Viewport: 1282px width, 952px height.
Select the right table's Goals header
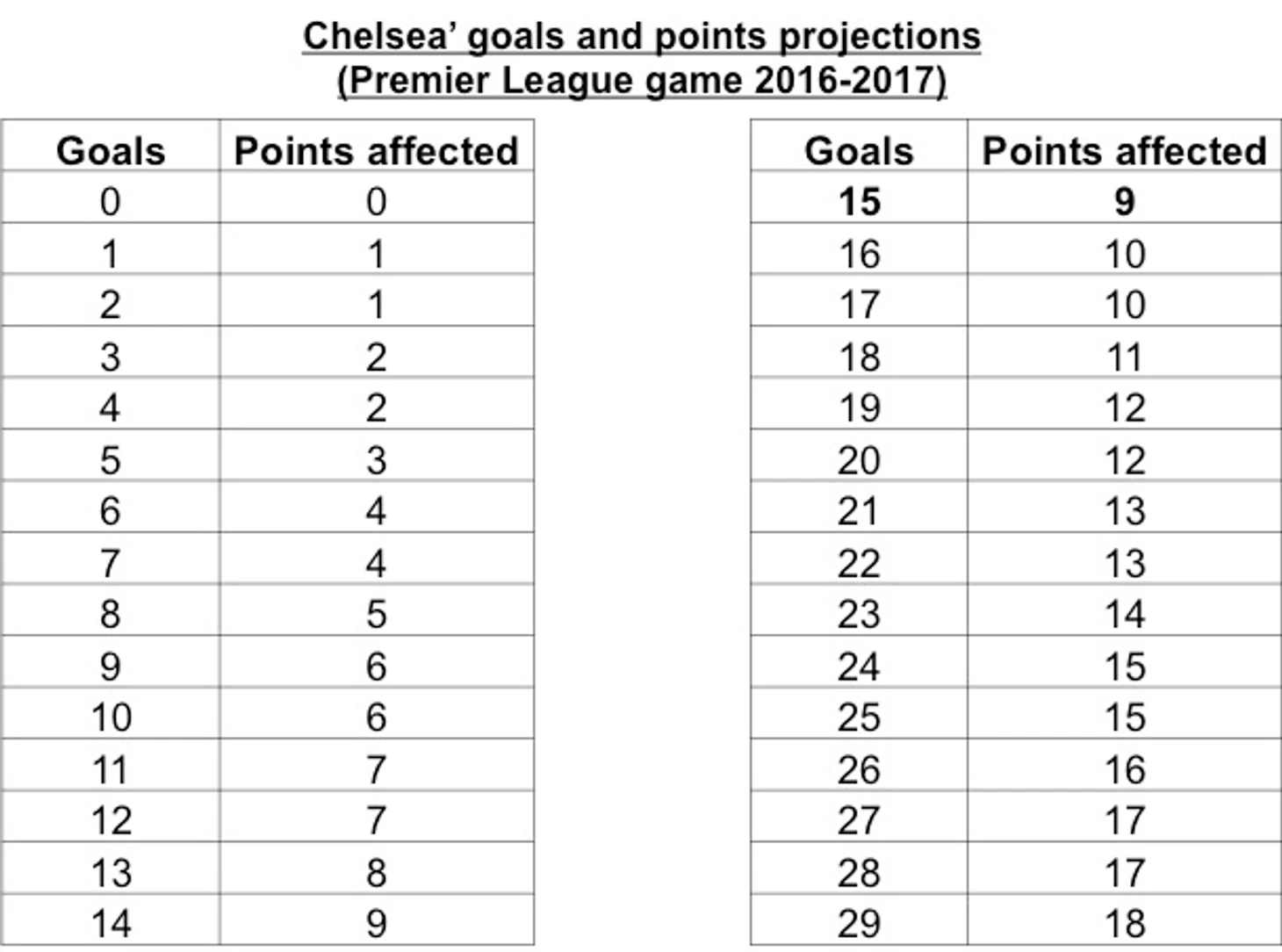click(859, 151)
